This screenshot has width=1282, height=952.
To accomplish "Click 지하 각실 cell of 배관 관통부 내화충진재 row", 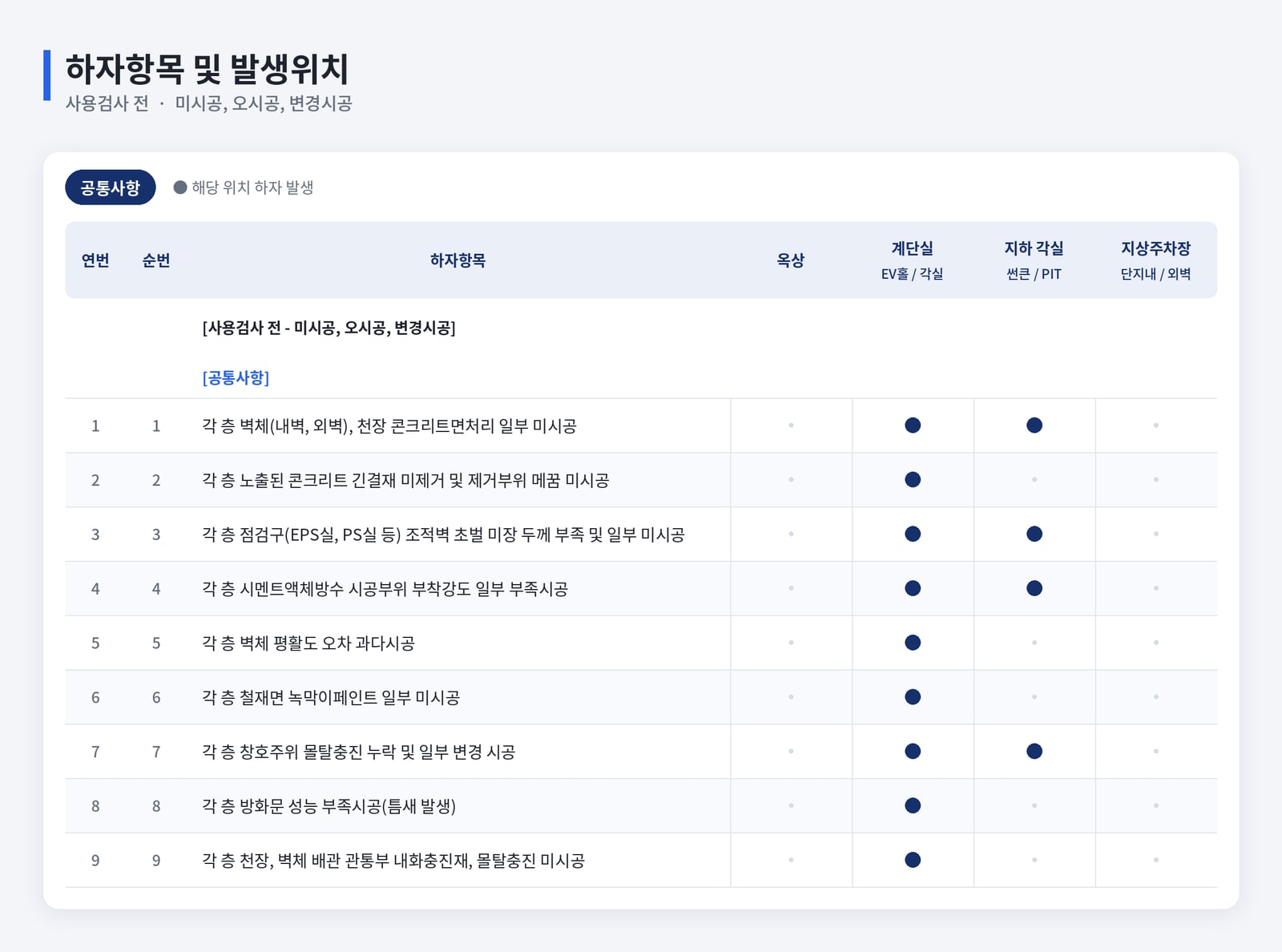I will (x=1034, y=860).
